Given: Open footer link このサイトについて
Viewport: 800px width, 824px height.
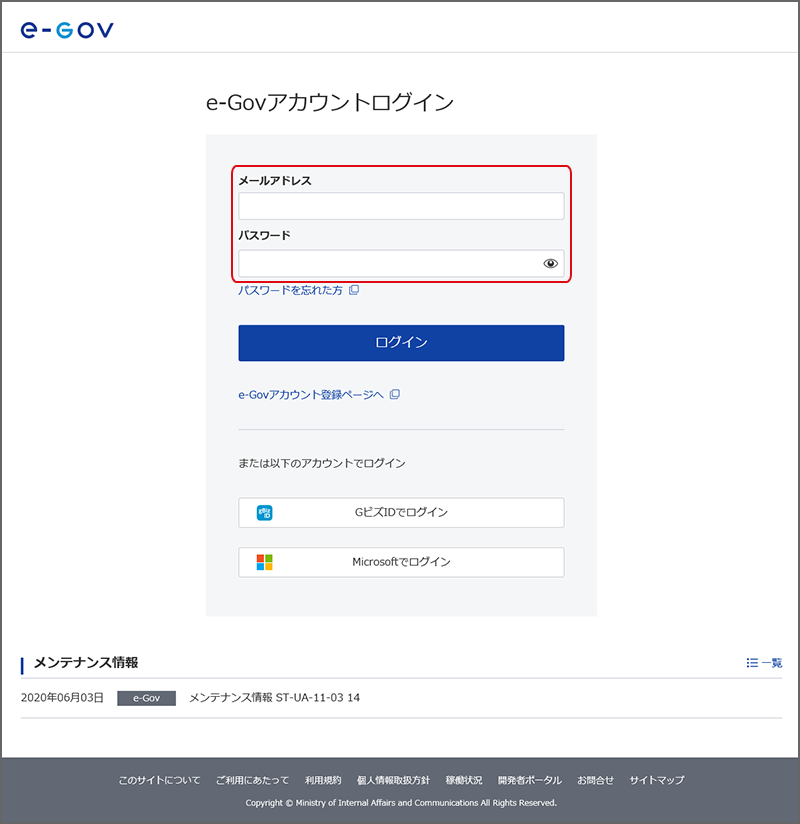Looking at the screenshot, I should pos(159,780).
